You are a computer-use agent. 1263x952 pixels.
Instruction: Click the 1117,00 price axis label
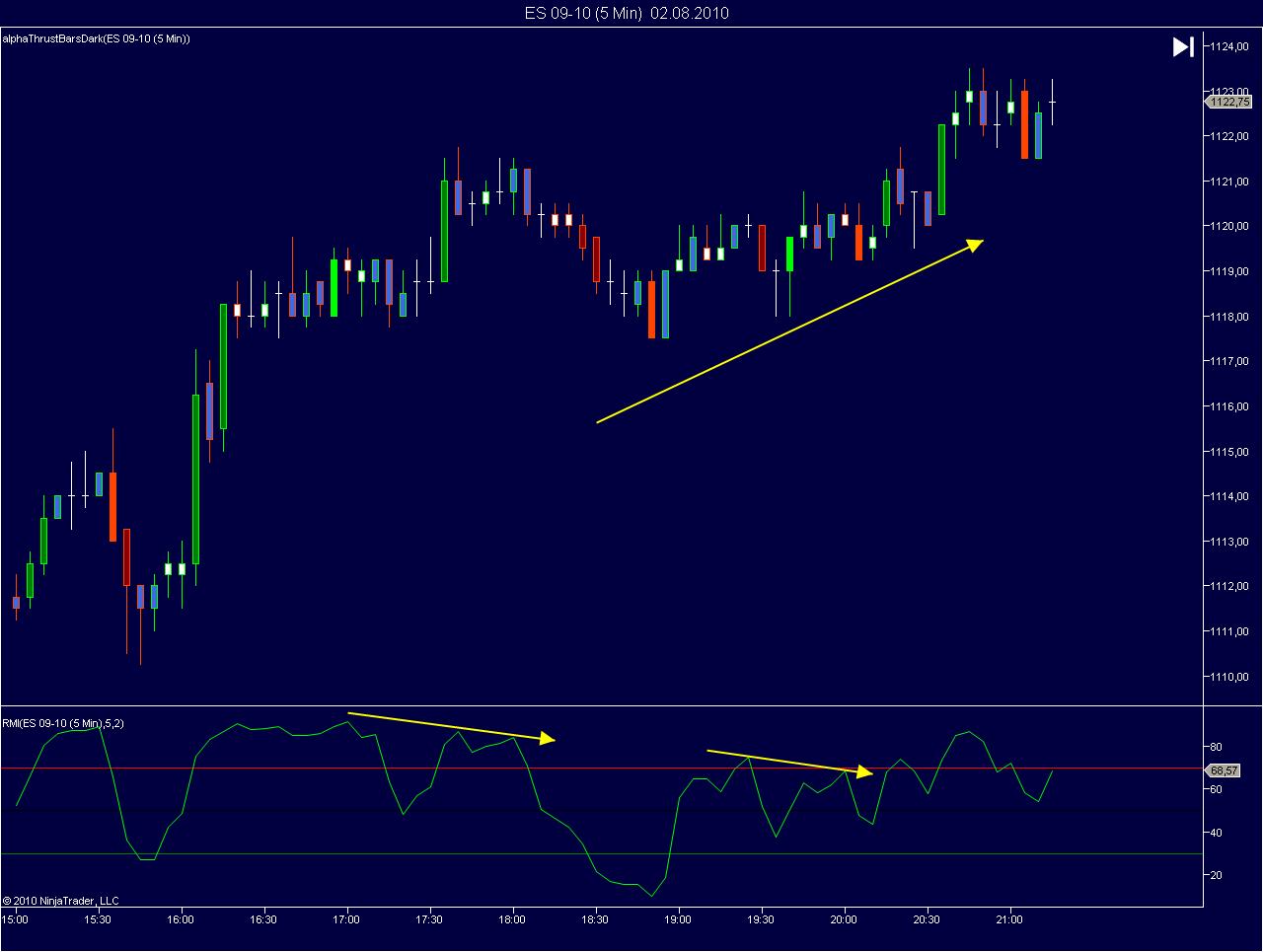click(1230, 361)
